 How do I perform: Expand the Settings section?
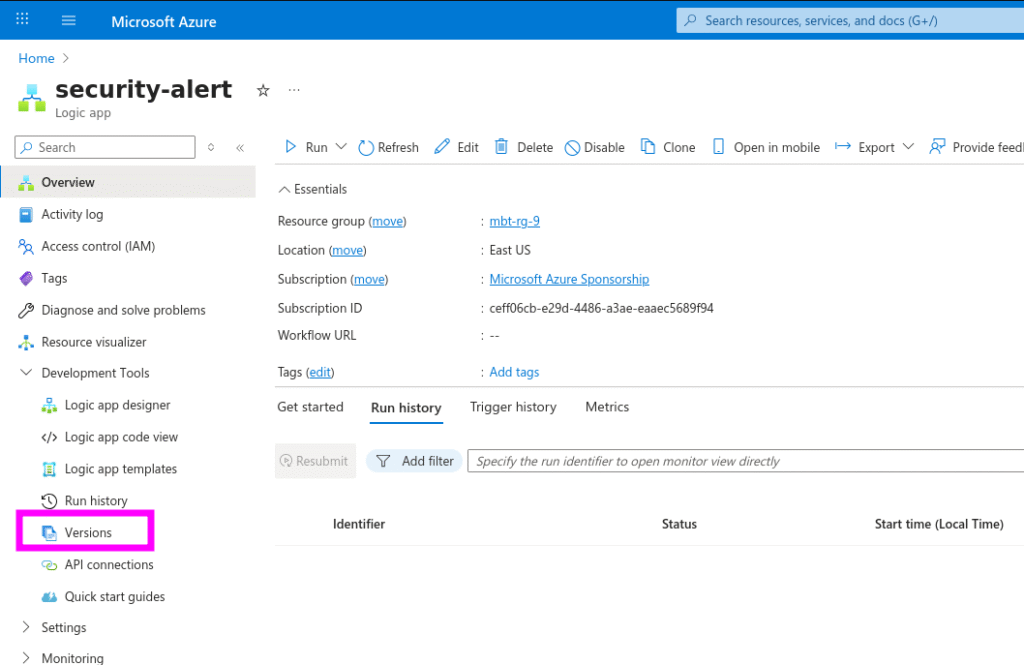[26, 628]
